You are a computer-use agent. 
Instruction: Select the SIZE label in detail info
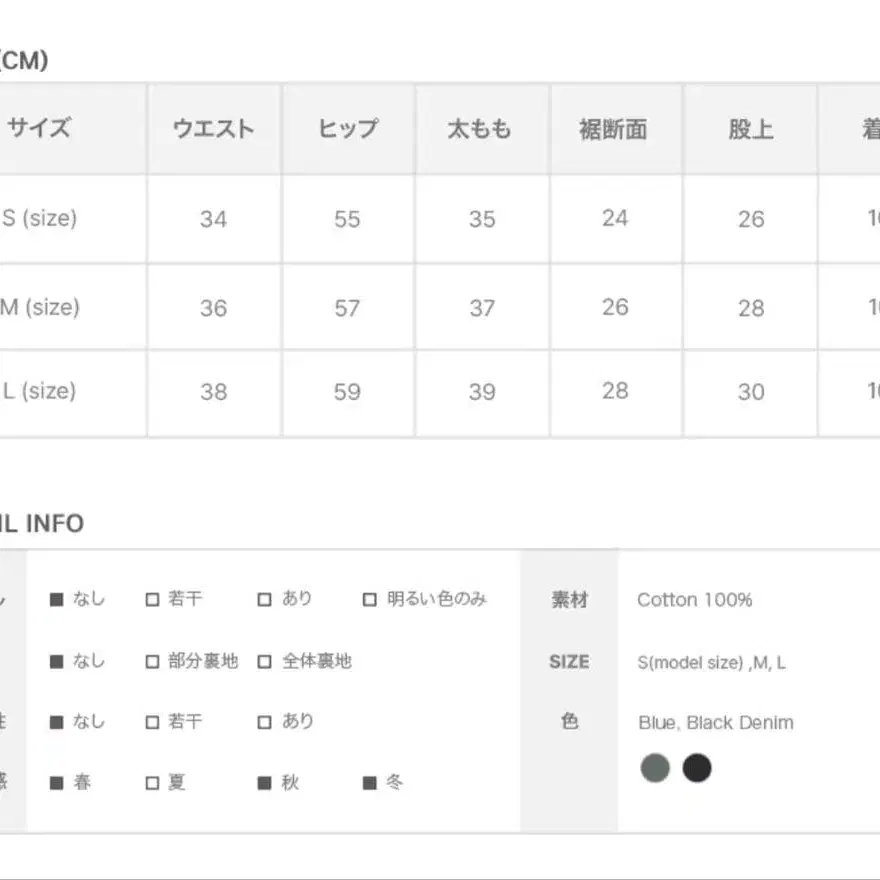click(x=569, y=660)
